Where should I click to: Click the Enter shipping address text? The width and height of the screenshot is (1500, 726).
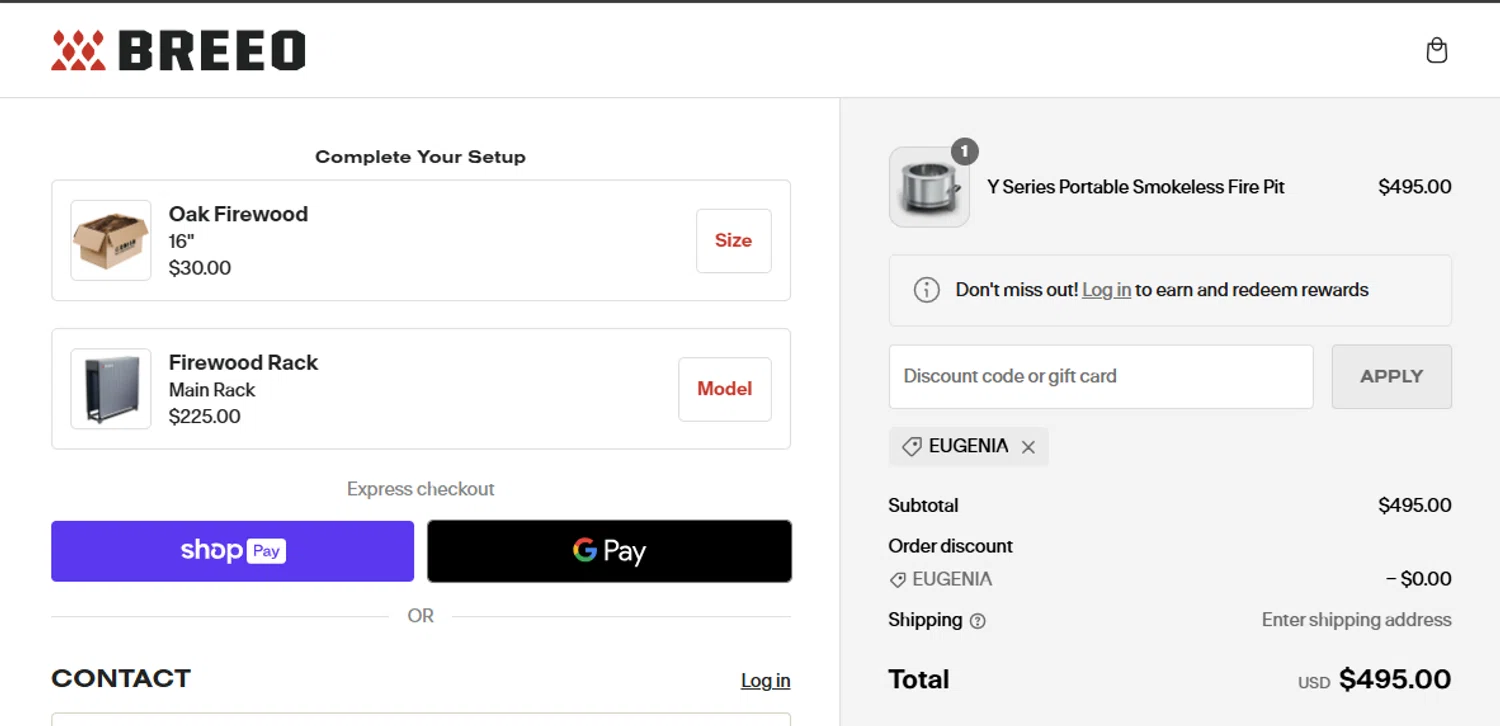(1356, 620)
